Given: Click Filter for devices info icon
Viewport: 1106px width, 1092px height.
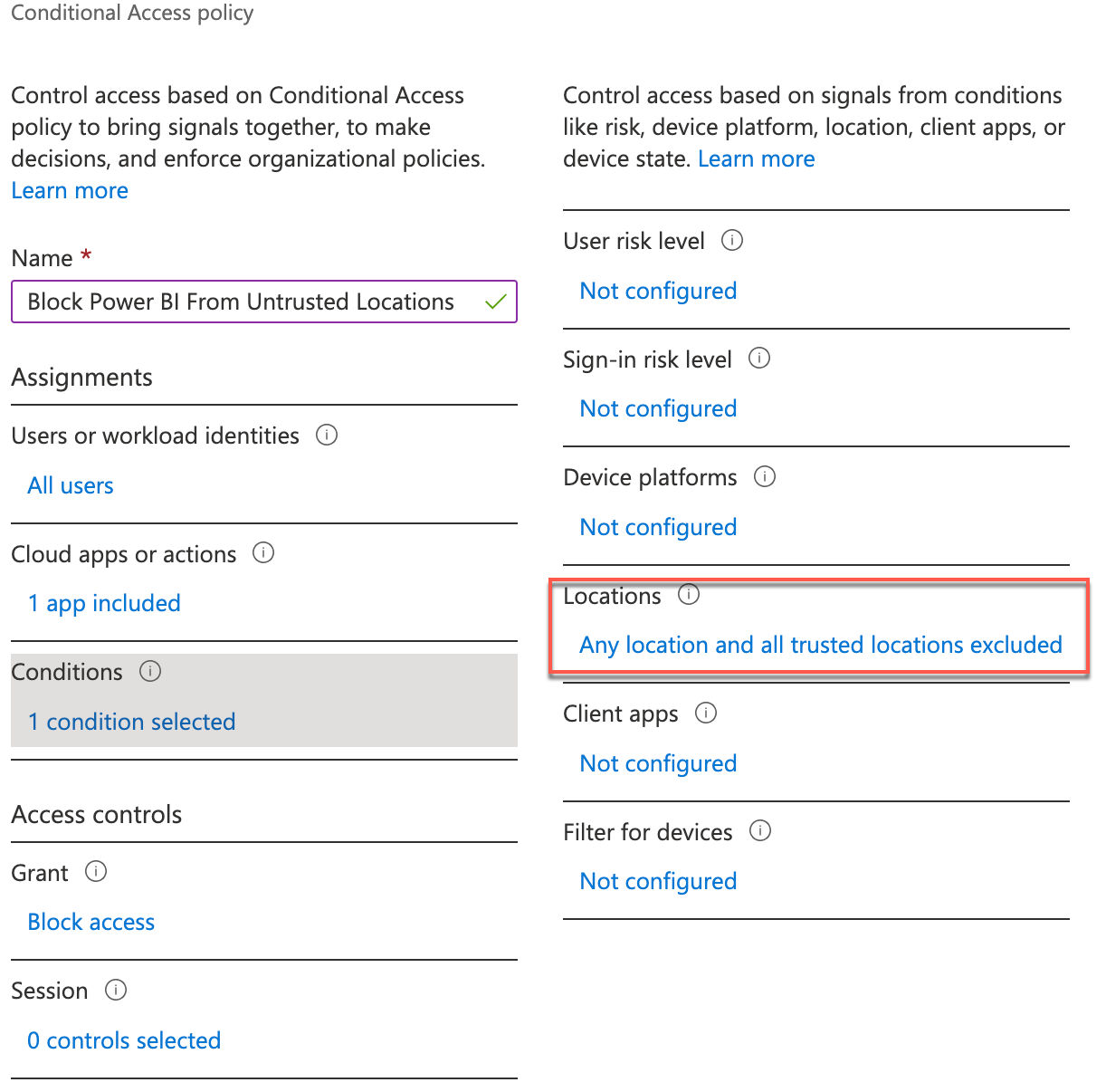Looking at the screenshot, I should tap(760, 830).
